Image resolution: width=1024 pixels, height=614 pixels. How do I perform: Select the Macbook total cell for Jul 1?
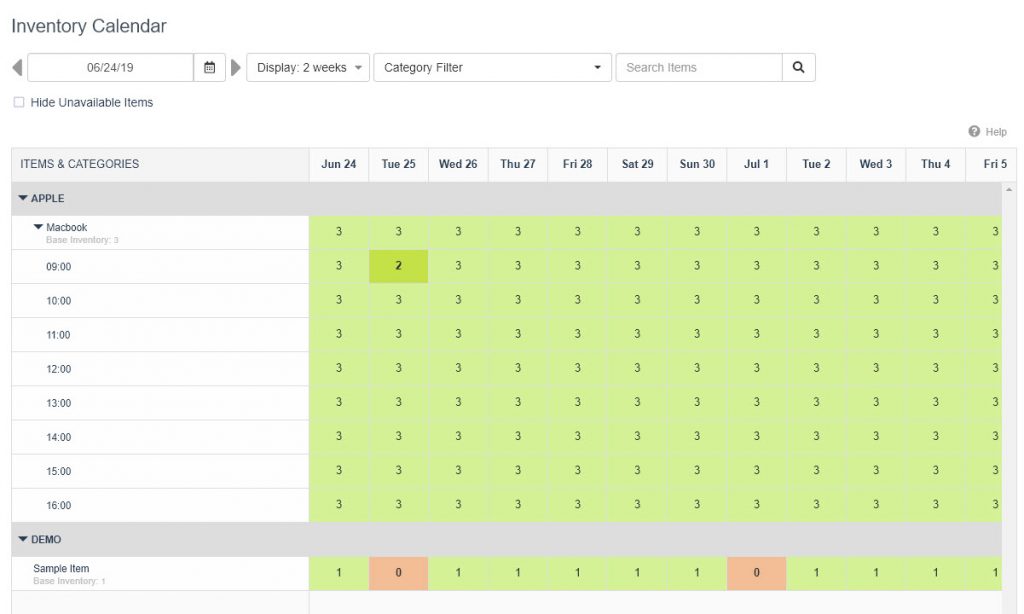756,231
